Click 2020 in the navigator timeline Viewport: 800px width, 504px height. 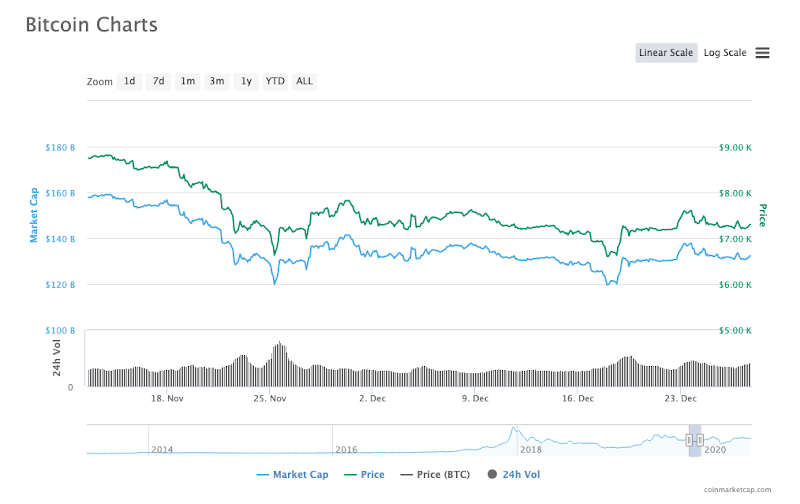[715, 449]
